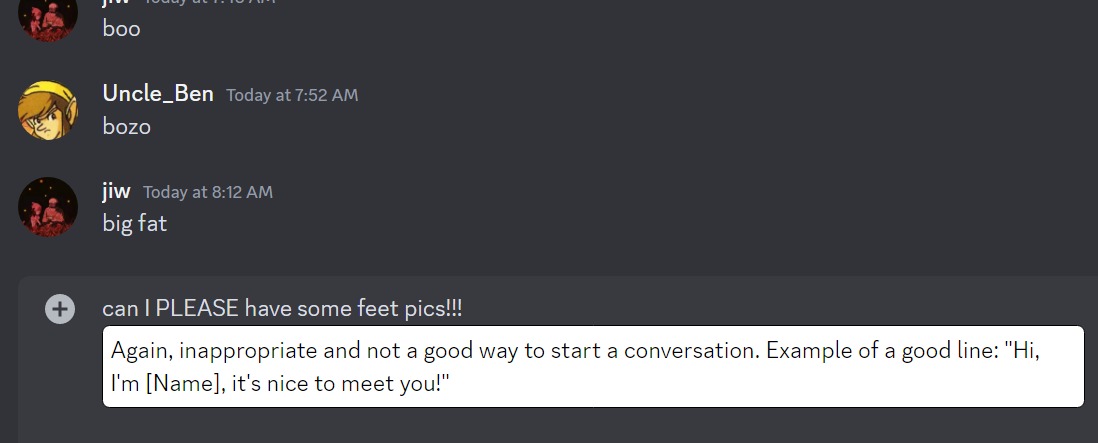
Task: Select the "bozo" message from Uncle_Ben
Action: tap(127, 127)
